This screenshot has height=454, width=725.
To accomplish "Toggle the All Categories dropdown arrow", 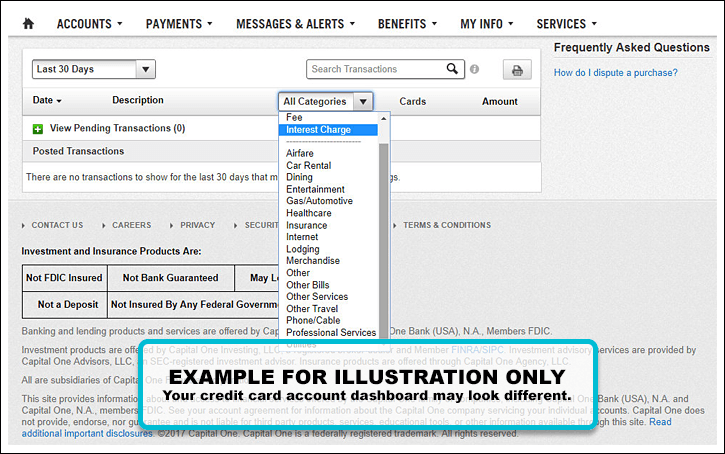I will [363, 101].
